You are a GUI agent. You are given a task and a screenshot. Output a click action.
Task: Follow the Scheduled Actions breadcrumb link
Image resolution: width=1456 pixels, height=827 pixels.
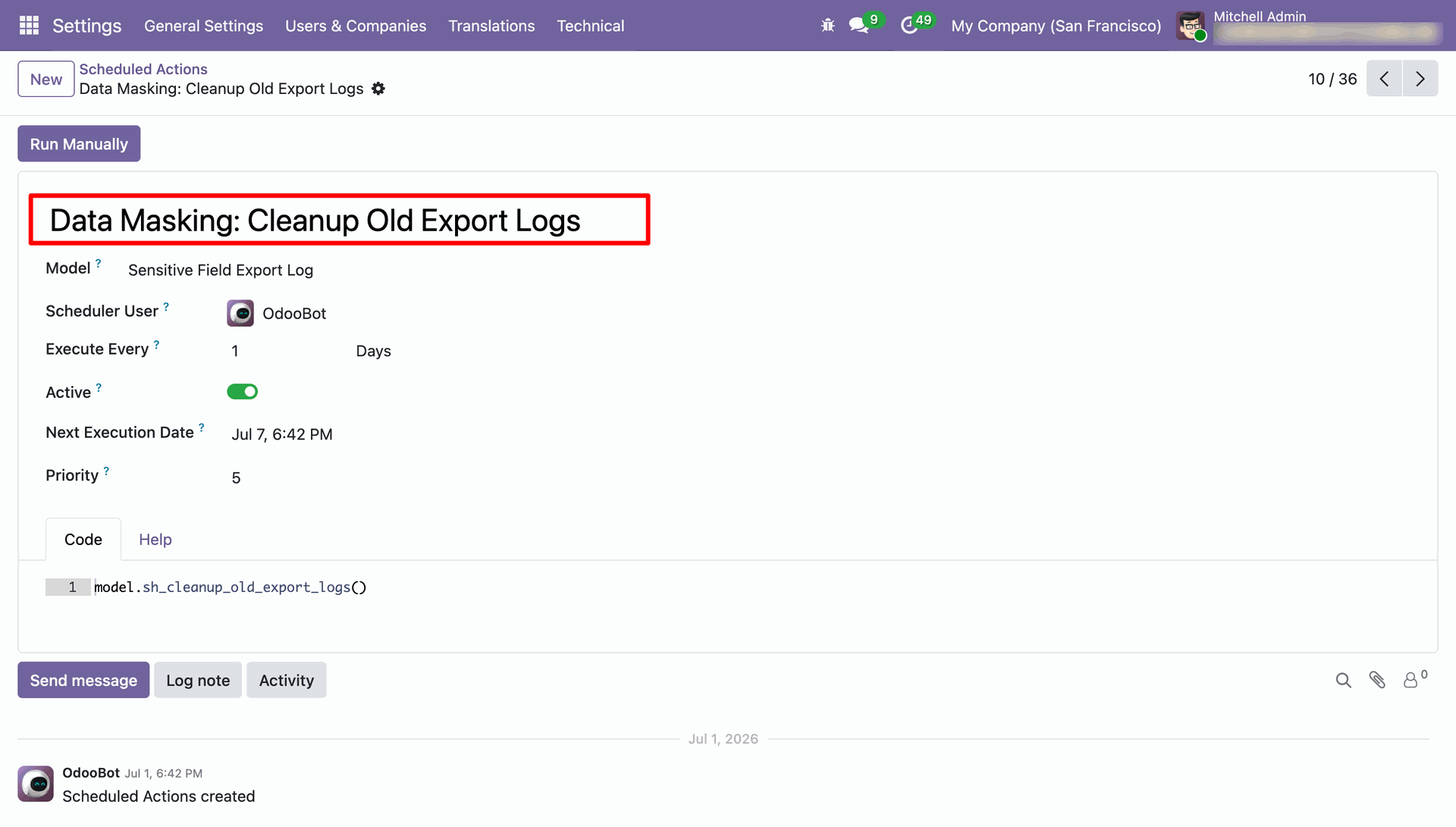tap(143, 69)
